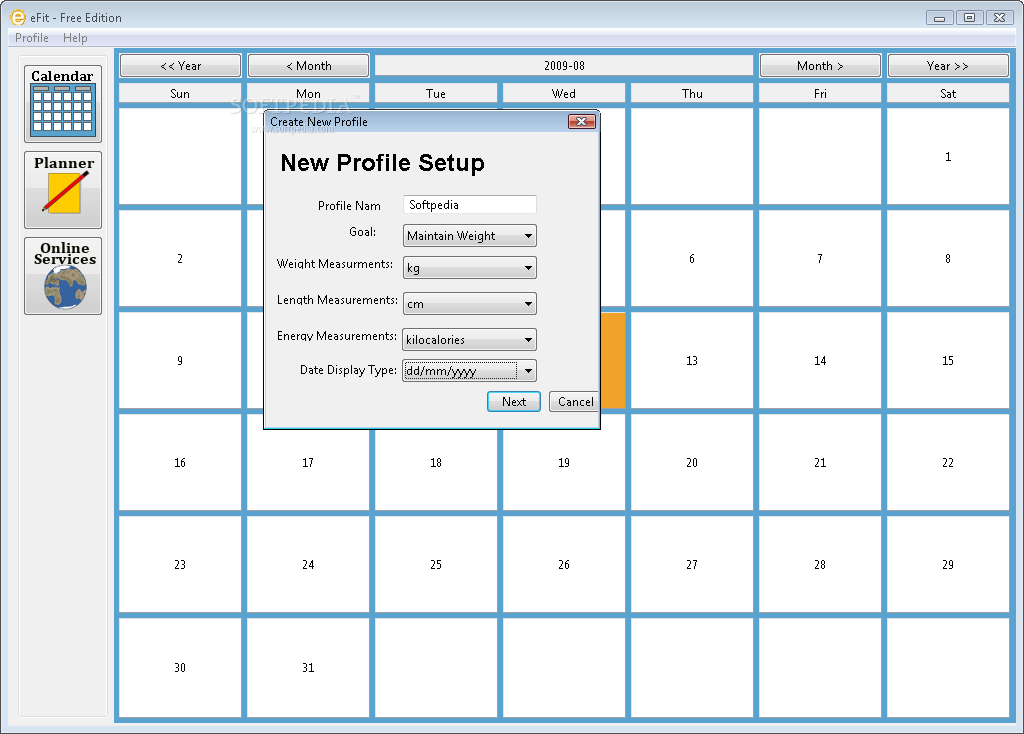The height and width of the screenshot is (734, 1024).
Task: Select calendar day 6
Action: [692, 259]
